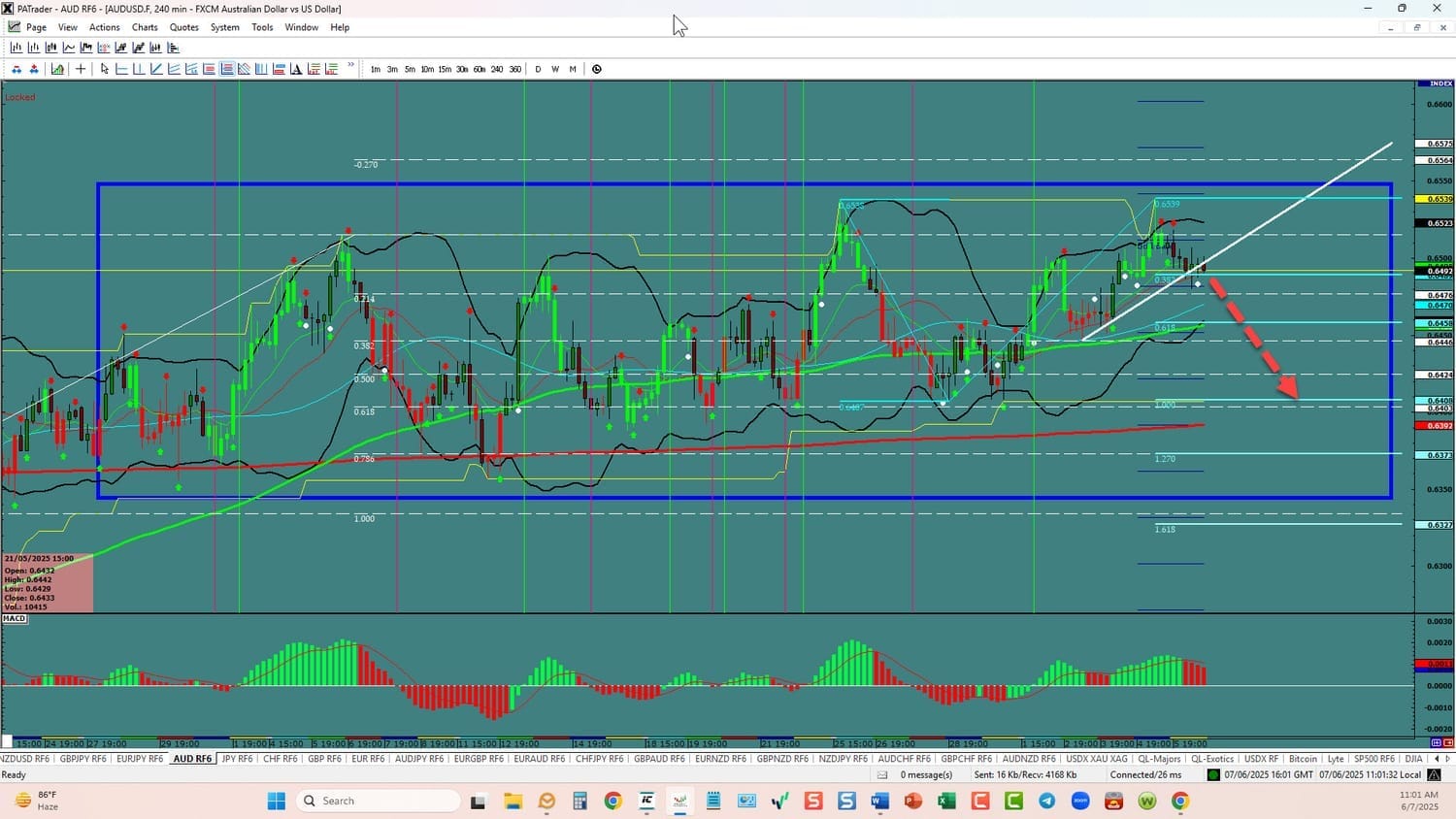Pick the text annotation 'A' tool
This screenshot has height=819, width=1456.
point(296,69)
